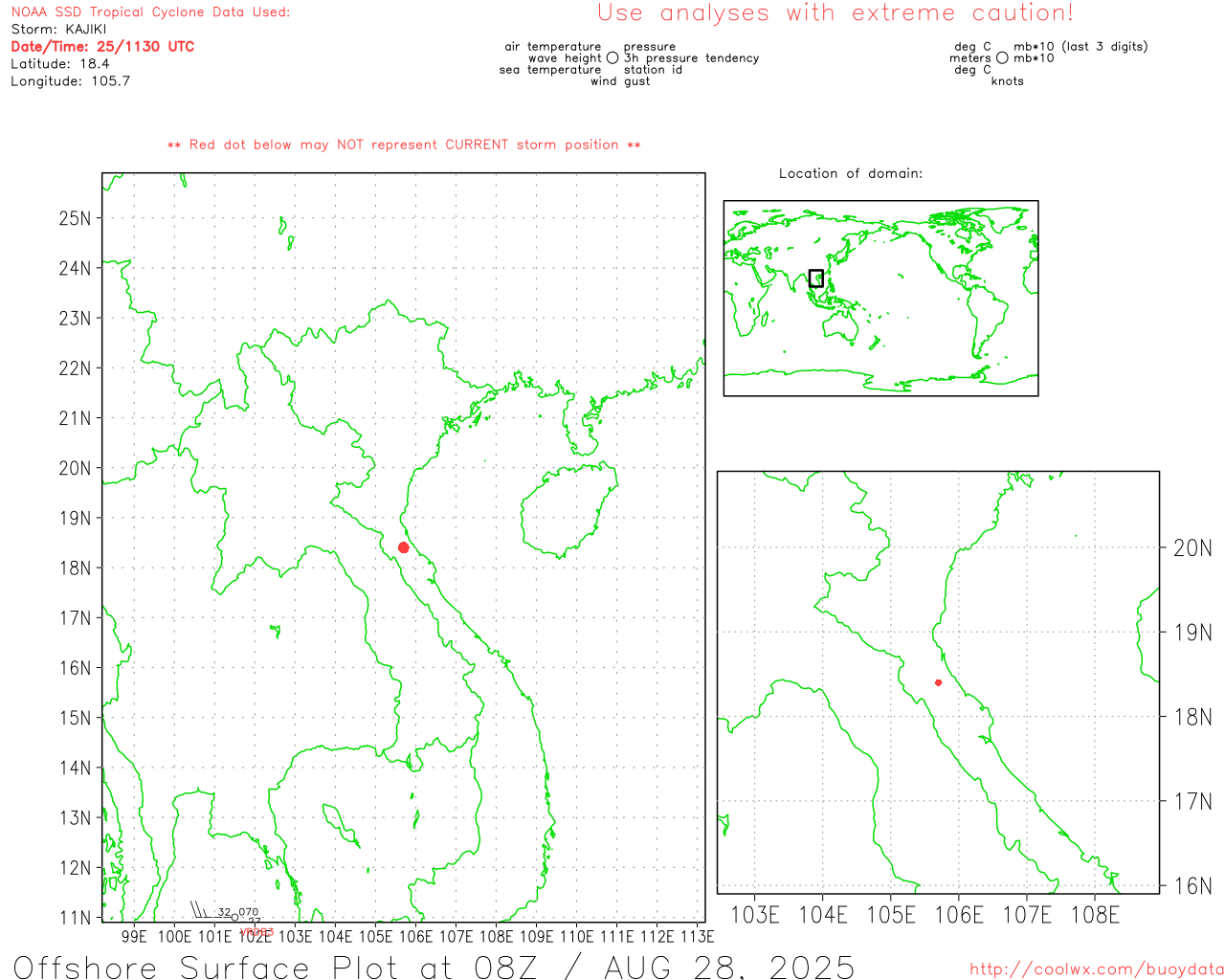Image resolution: width=1225 pixels, height=980 pixels.
Task: Click the right legend units circle
Action: pyautogui.click(x=1002, y=58)
